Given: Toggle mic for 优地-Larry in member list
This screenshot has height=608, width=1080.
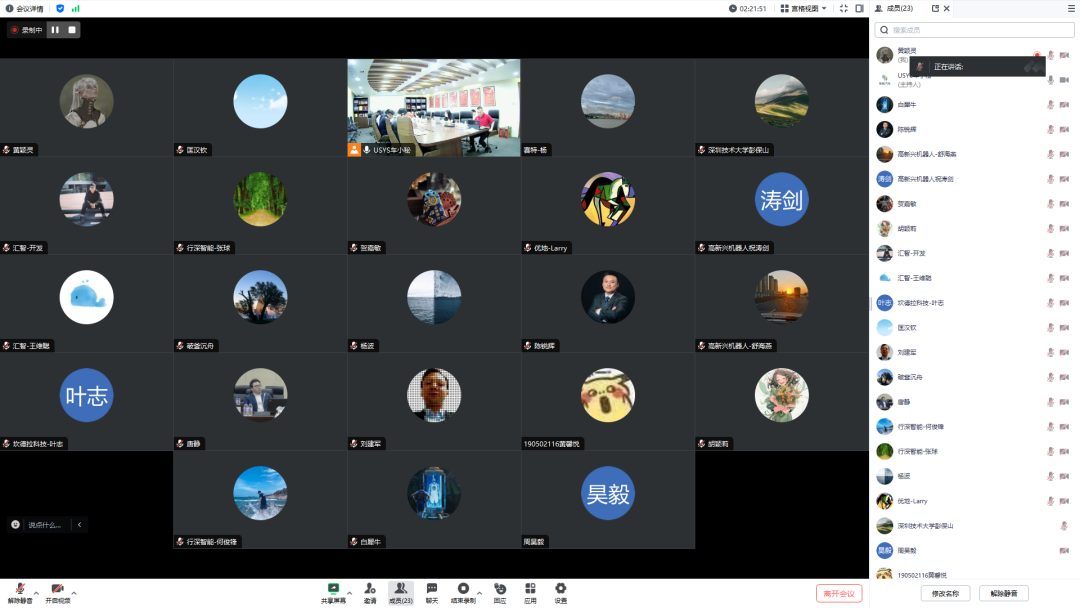Looking at the screenshot, I should point(1050,501).
